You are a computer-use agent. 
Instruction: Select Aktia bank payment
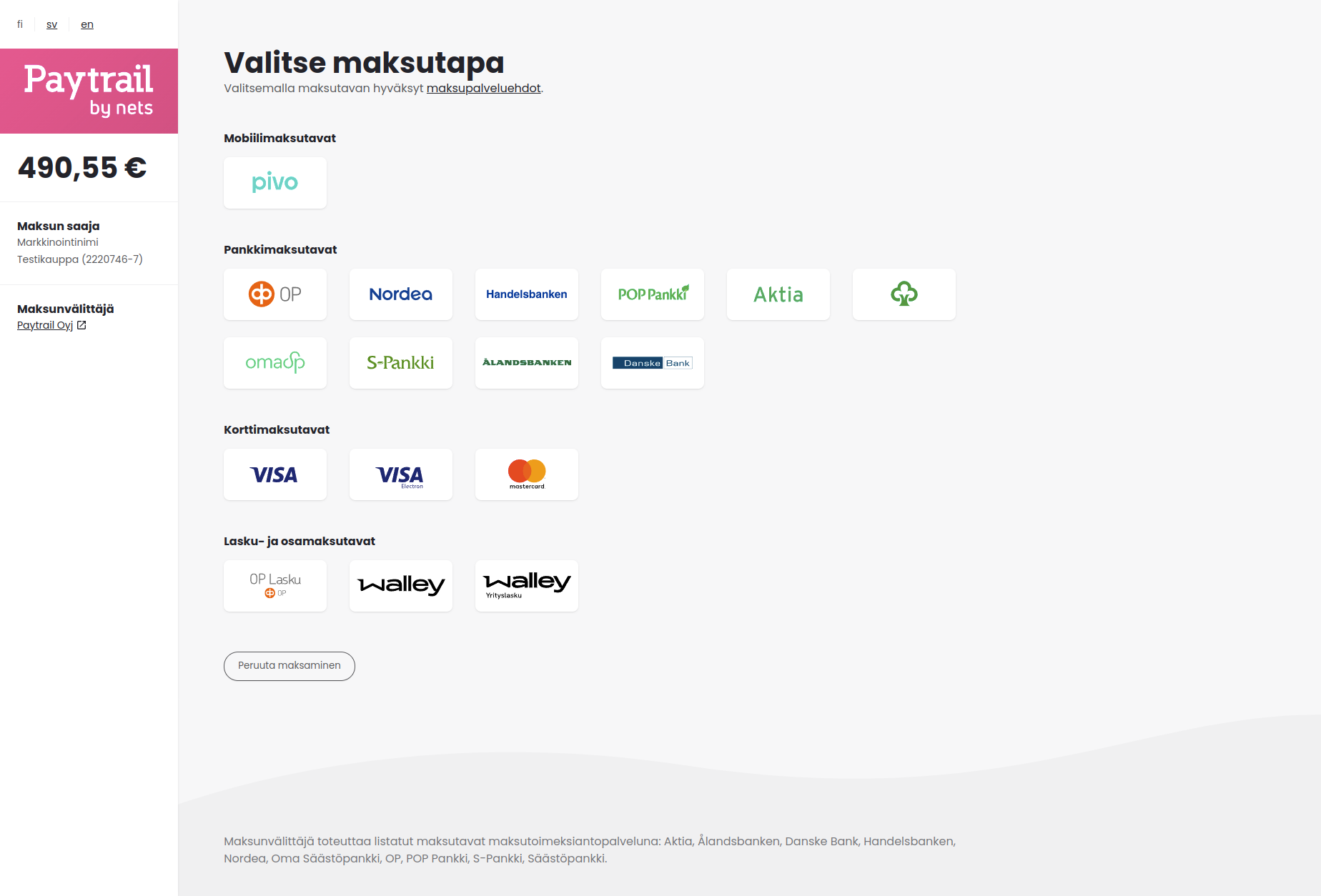pyautogui.click(x=778, y=294)
